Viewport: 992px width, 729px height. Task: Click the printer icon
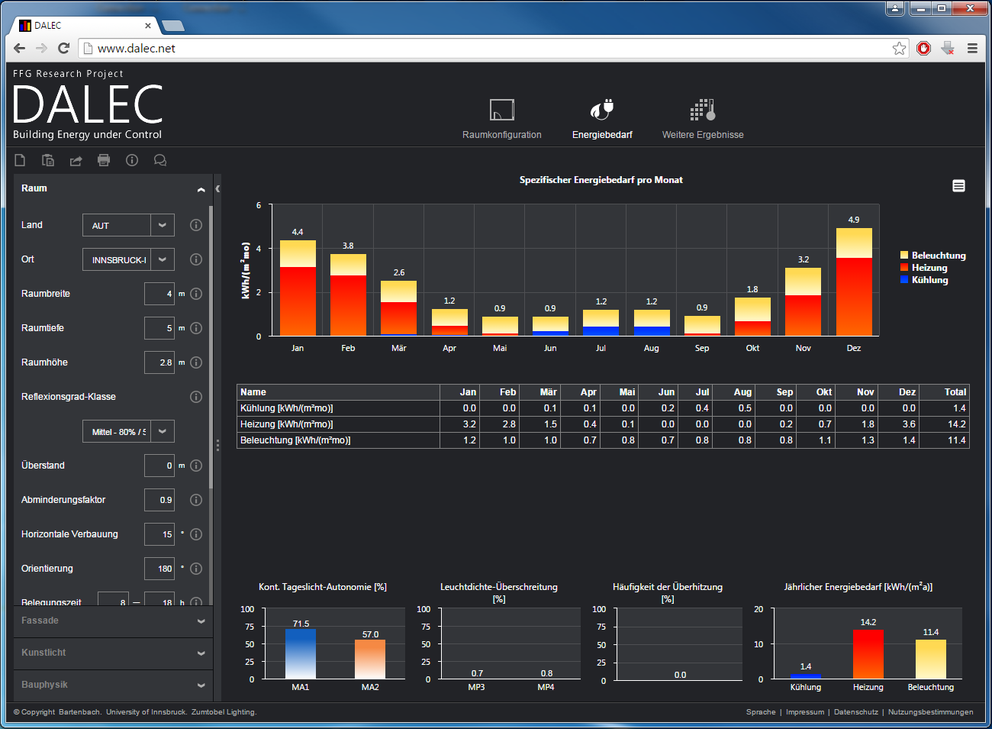click(x=104, y=160)
